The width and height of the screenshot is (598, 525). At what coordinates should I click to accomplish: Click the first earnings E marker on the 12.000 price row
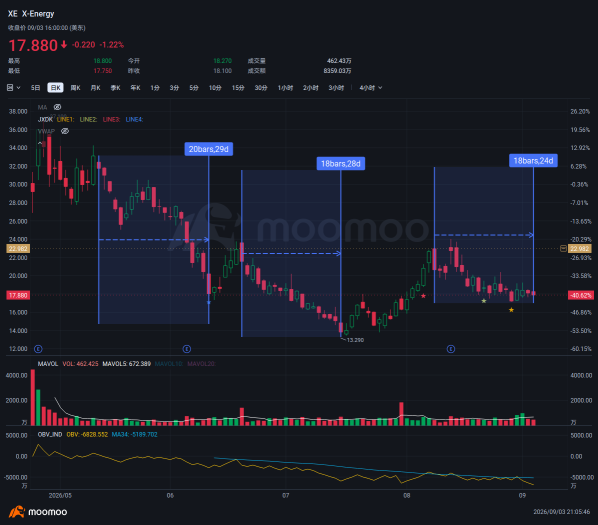tap(38, 349)
